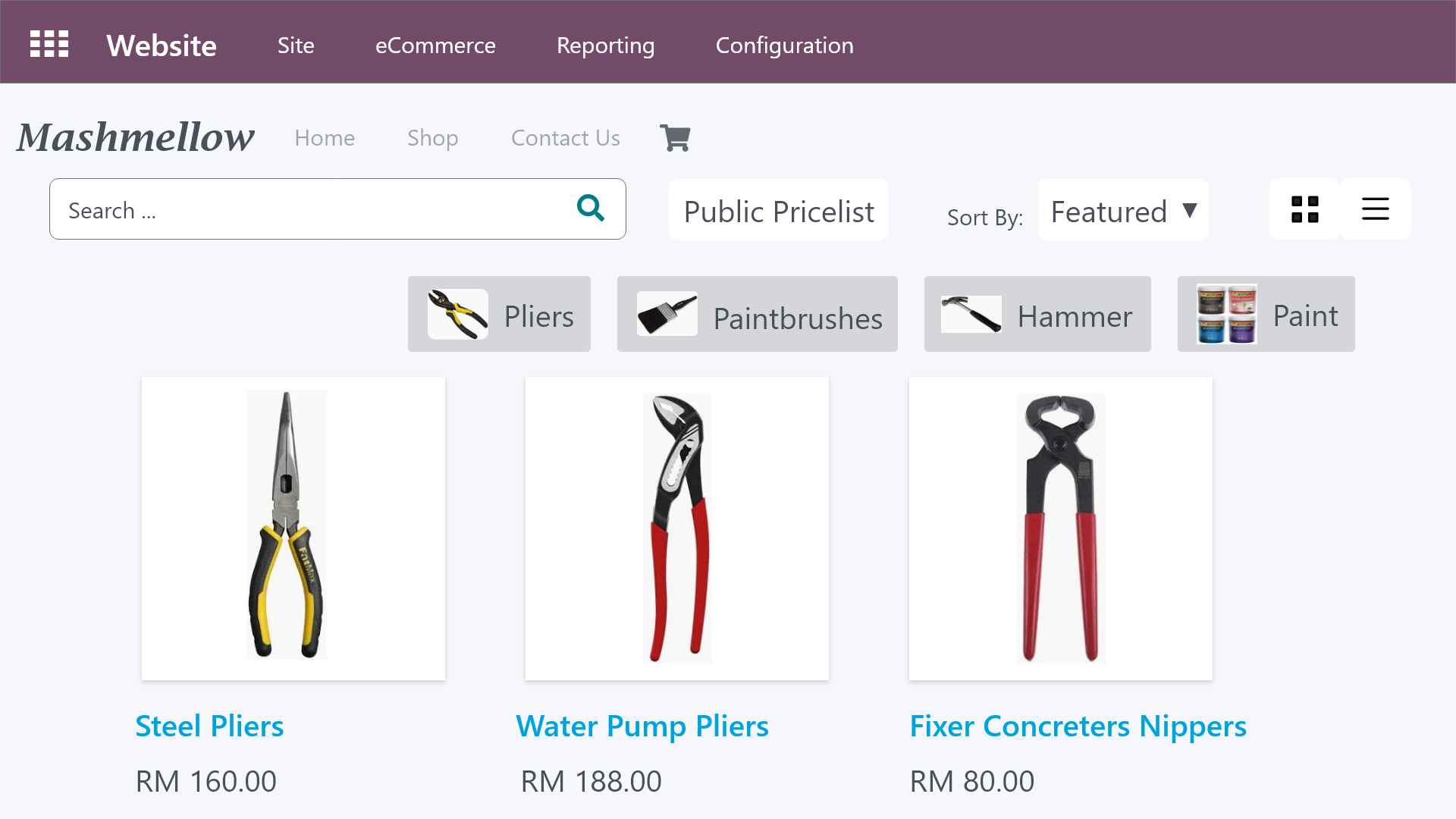The height and width of the screenshot is (819, 1456).
Task: Select the Paintbrushes category icon
Action: (x=667, y=314)
